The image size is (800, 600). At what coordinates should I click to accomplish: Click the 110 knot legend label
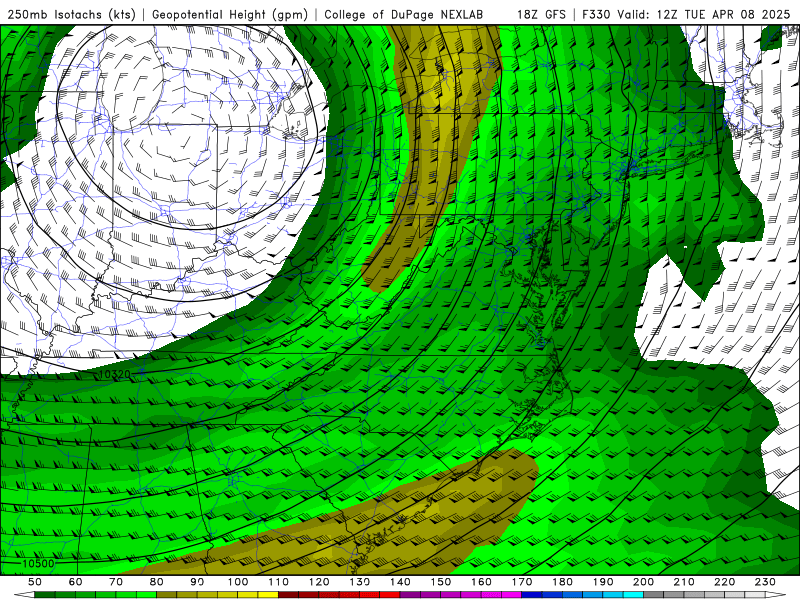279,582
